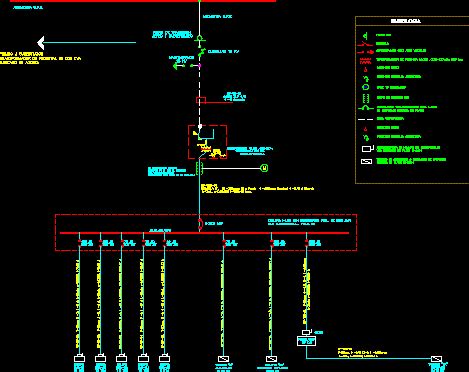Pick the green arc-on-line symbol in the legend
Image resolution: width=469 pixels, height=372 pixels.
366,108
